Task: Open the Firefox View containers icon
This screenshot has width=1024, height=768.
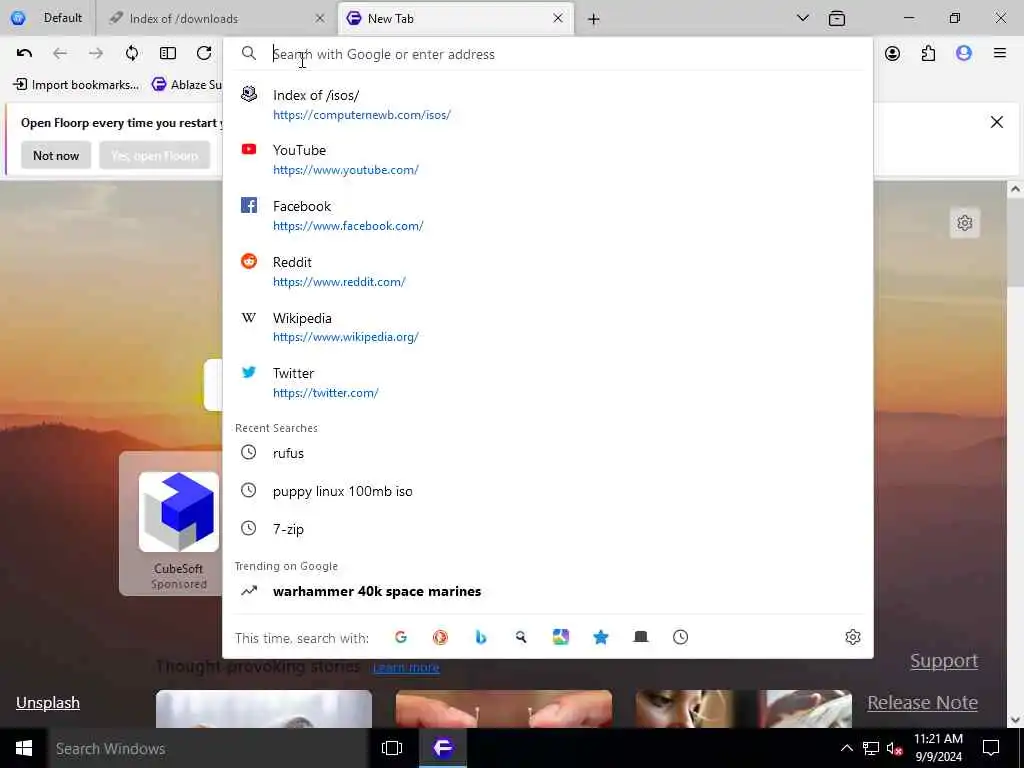Action: tap(837, 18)
